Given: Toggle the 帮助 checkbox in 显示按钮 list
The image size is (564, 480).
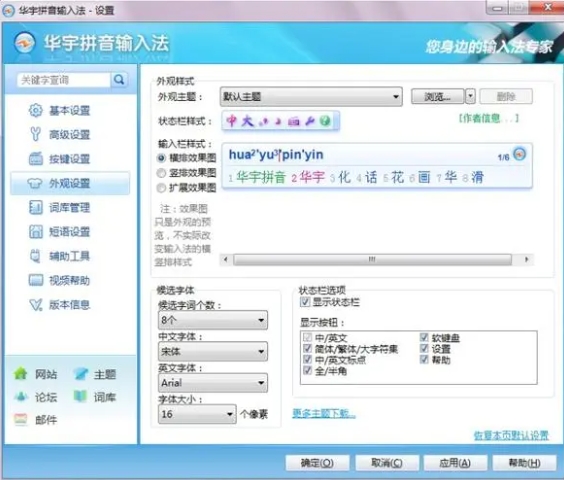Looking at the screenshot, I should tap(424, 359).
